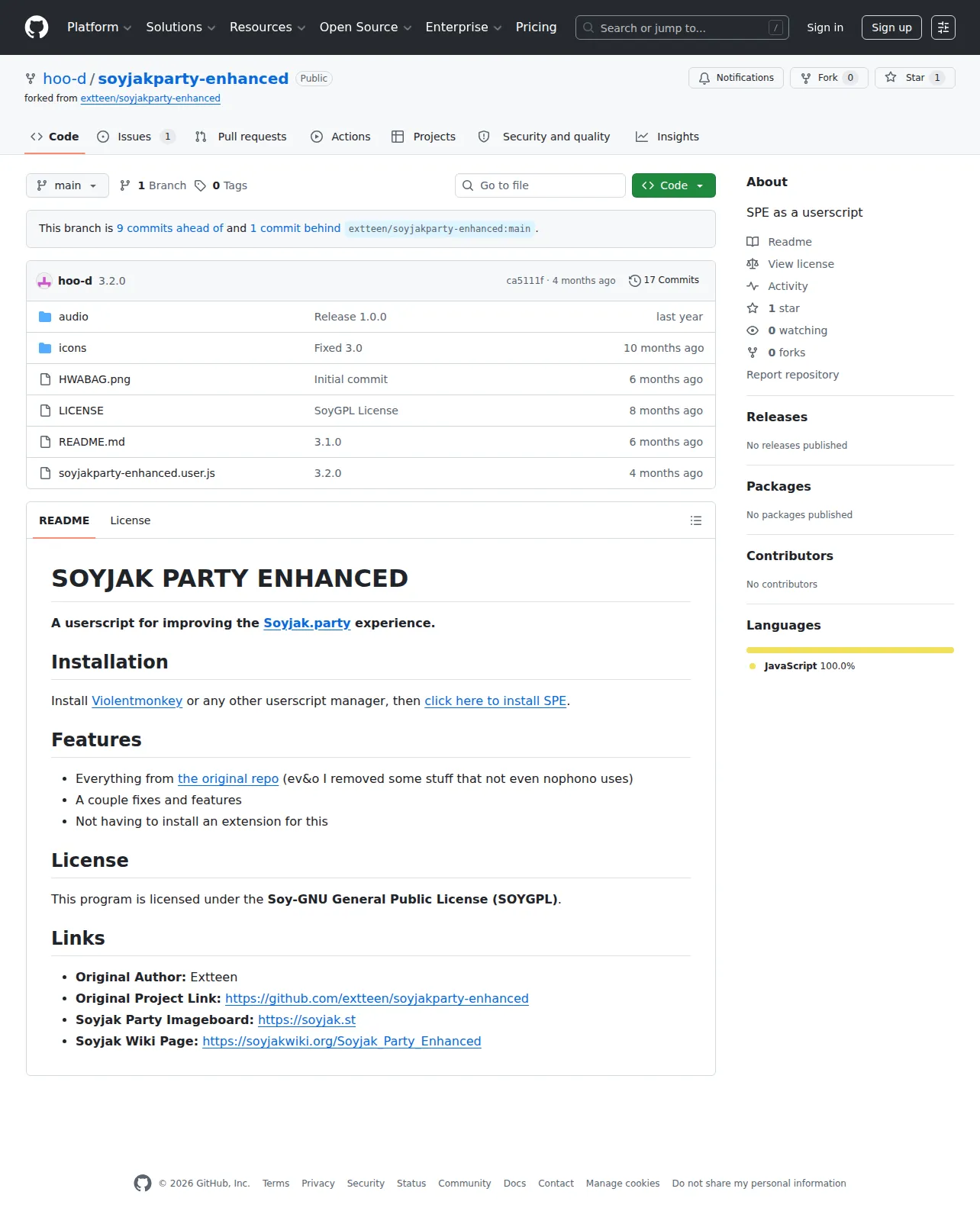Click the star icon beside 1 star
The height and width of the screenshot is (1224, 980).
coord(753,308)
